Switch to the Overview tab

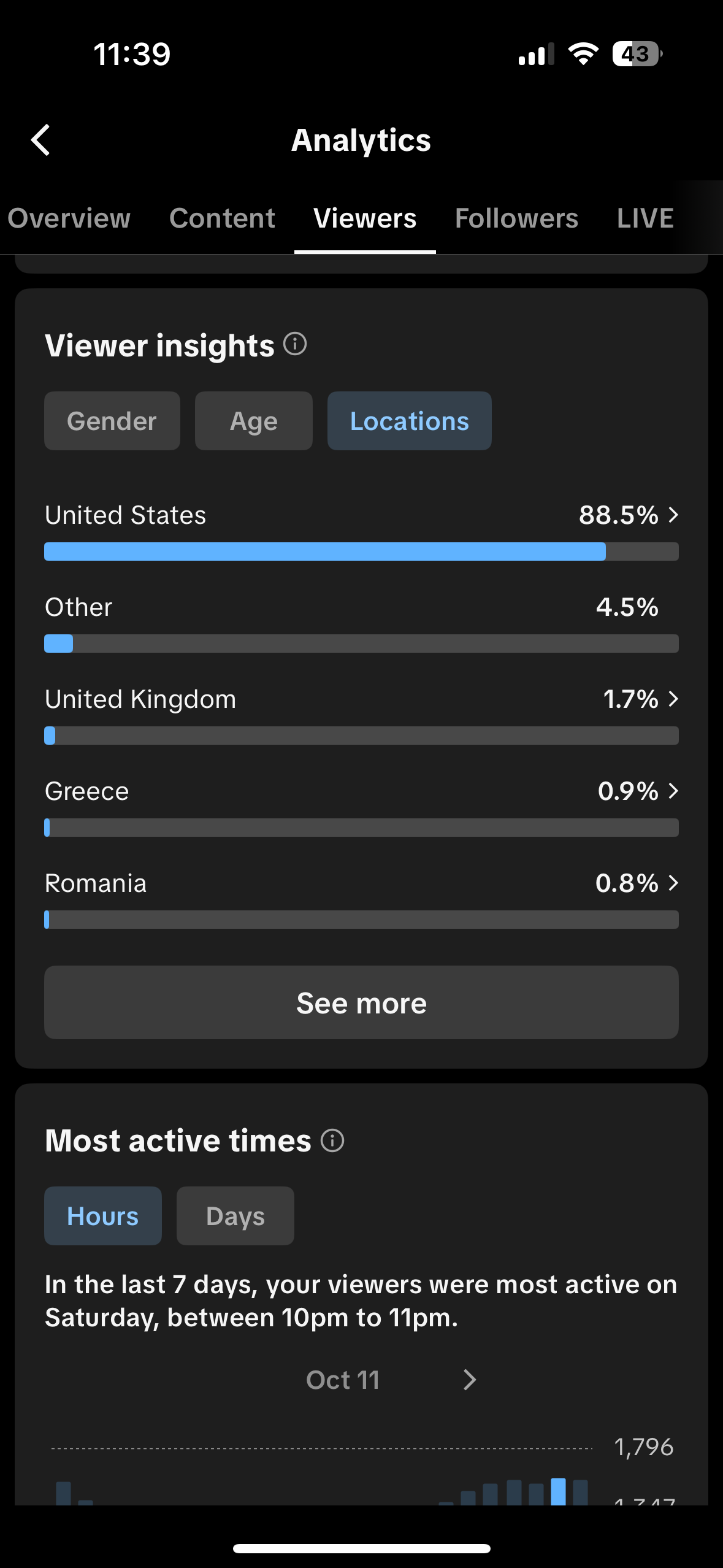click(x=69, y=218)
